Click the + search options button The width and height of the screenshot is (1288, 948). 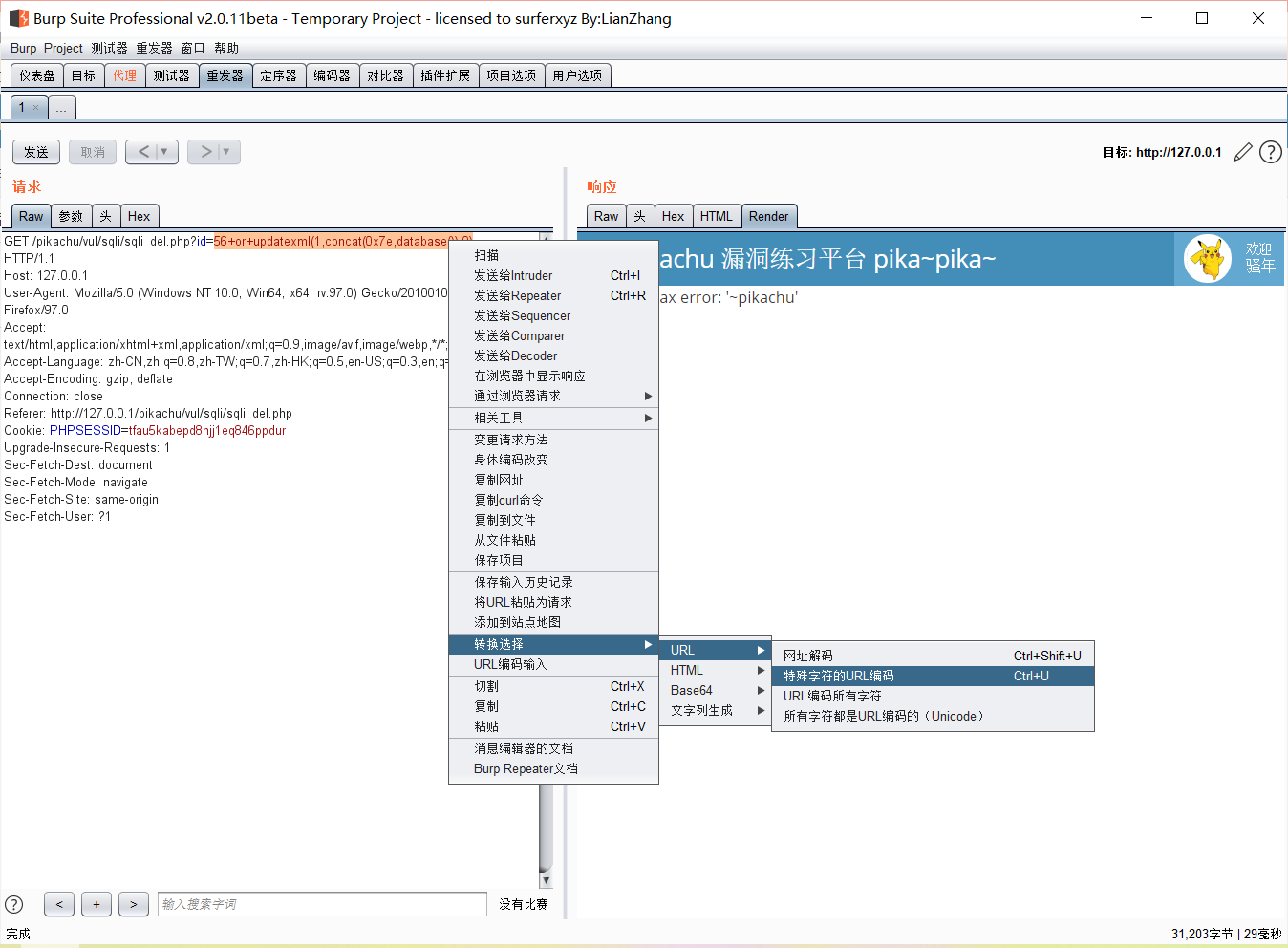[x=97, y=904]
